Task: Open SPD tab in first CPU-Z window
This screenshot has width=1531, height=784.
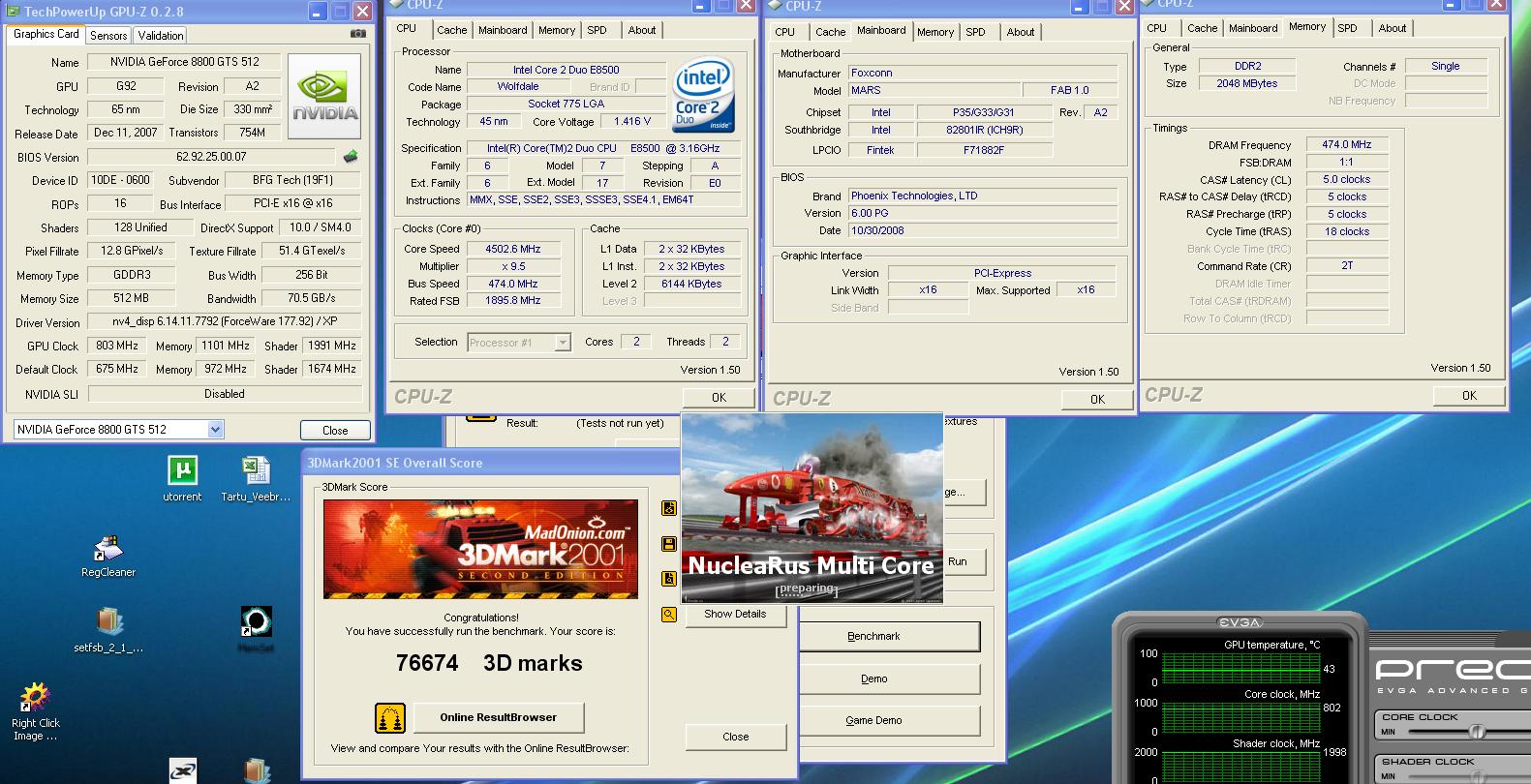Action: point(597,30)
